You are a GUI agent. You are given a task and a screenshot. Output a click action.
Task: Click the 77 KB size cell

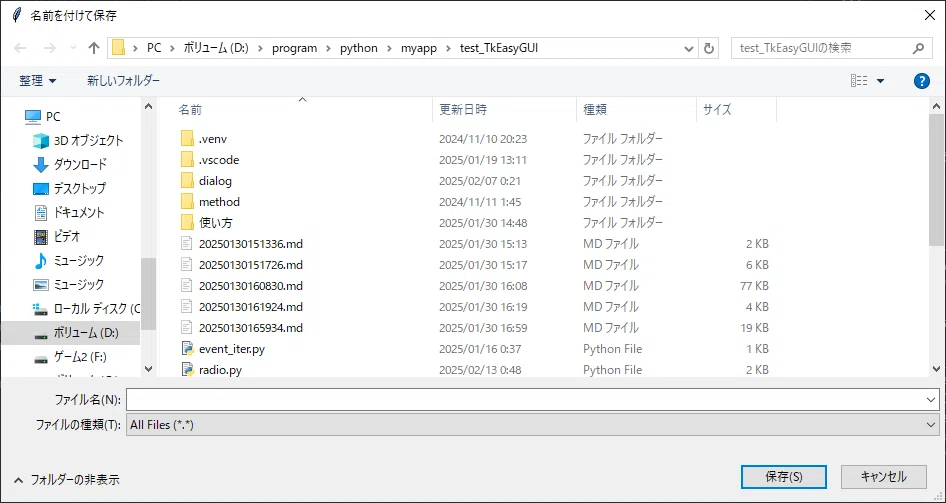tap(754, 286)
